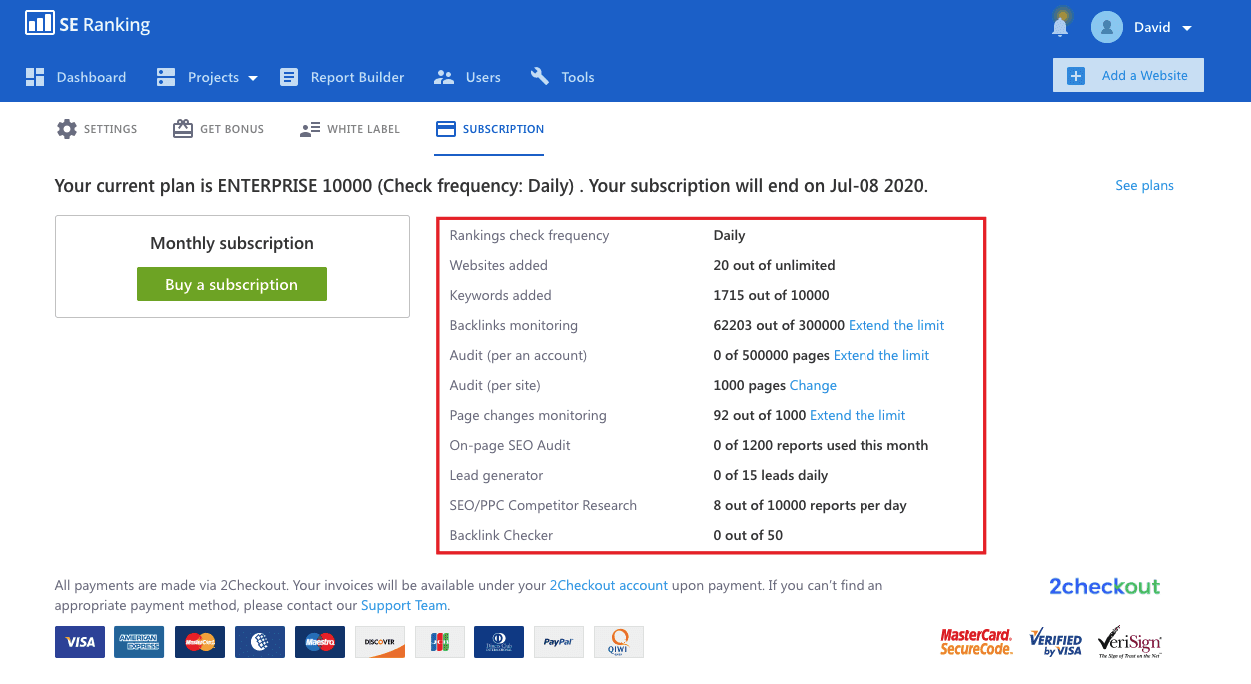Click the Subscription card icon
The image size is (1251, 684).
(446, 129)
